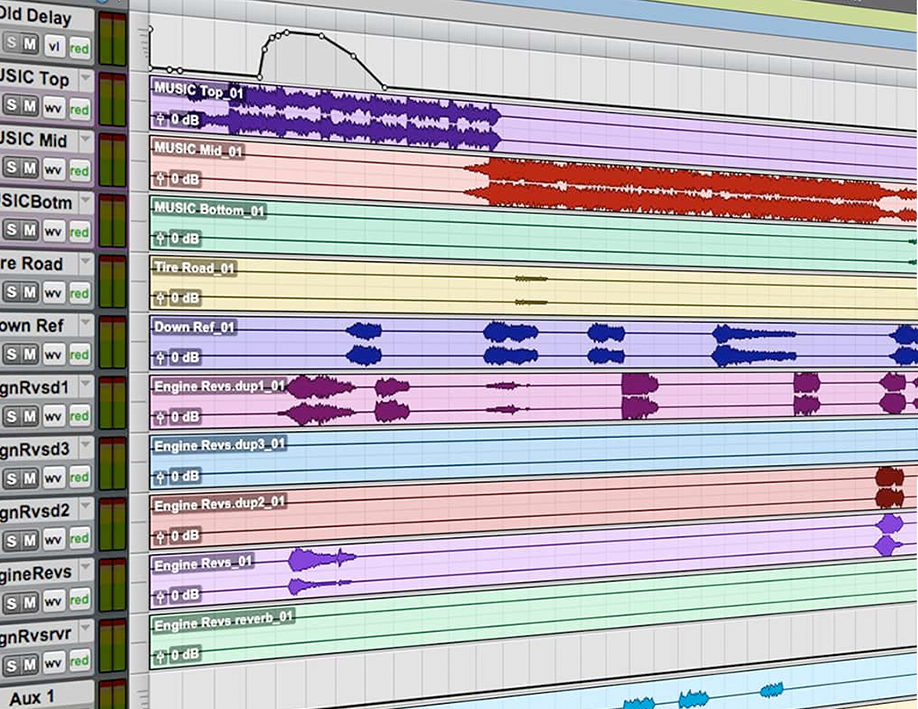The width and height of the screenshot is (918, 709).
Task: Solo the MUSIC Top track
Action: point(11,105)
